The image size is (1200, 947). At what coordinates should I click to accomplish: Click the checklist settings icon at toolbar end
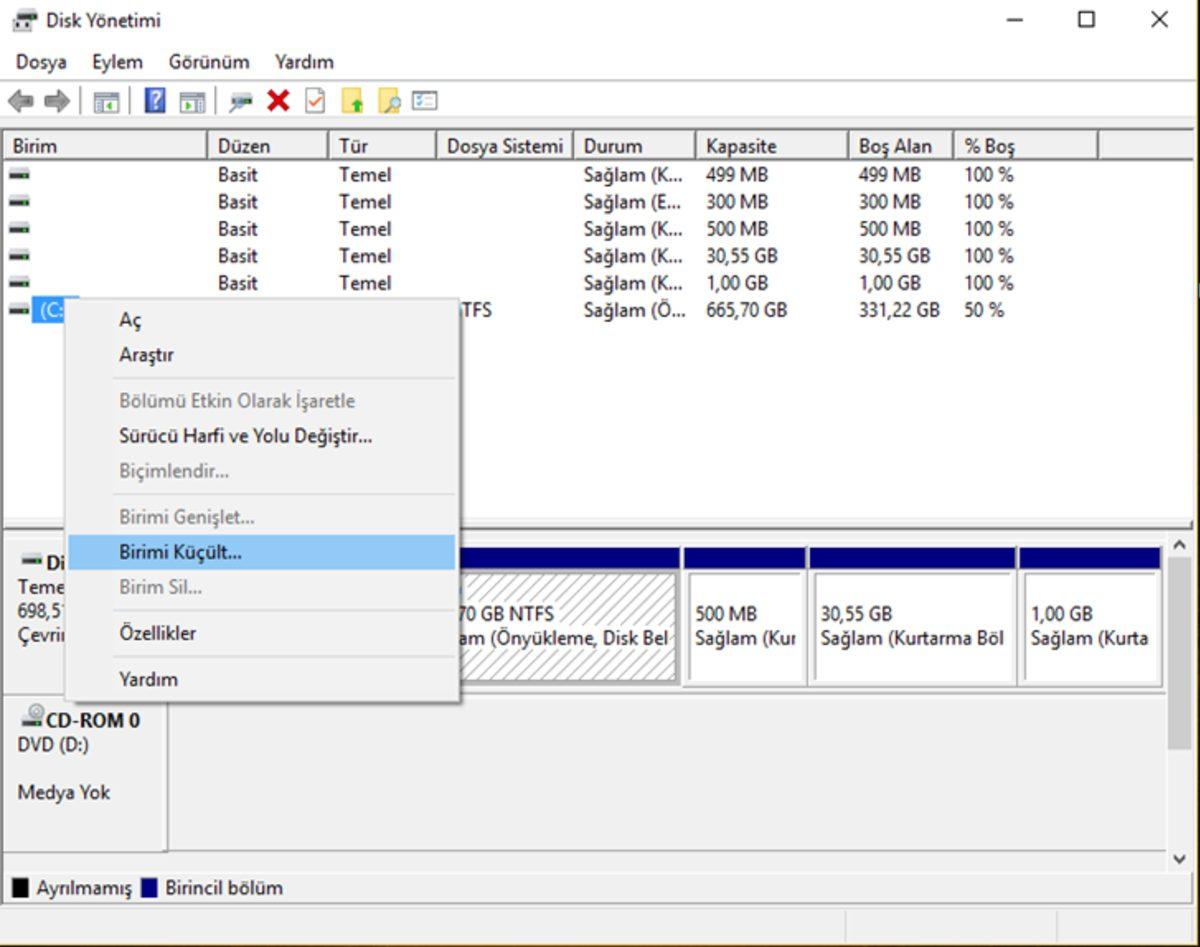coord(425,101)
